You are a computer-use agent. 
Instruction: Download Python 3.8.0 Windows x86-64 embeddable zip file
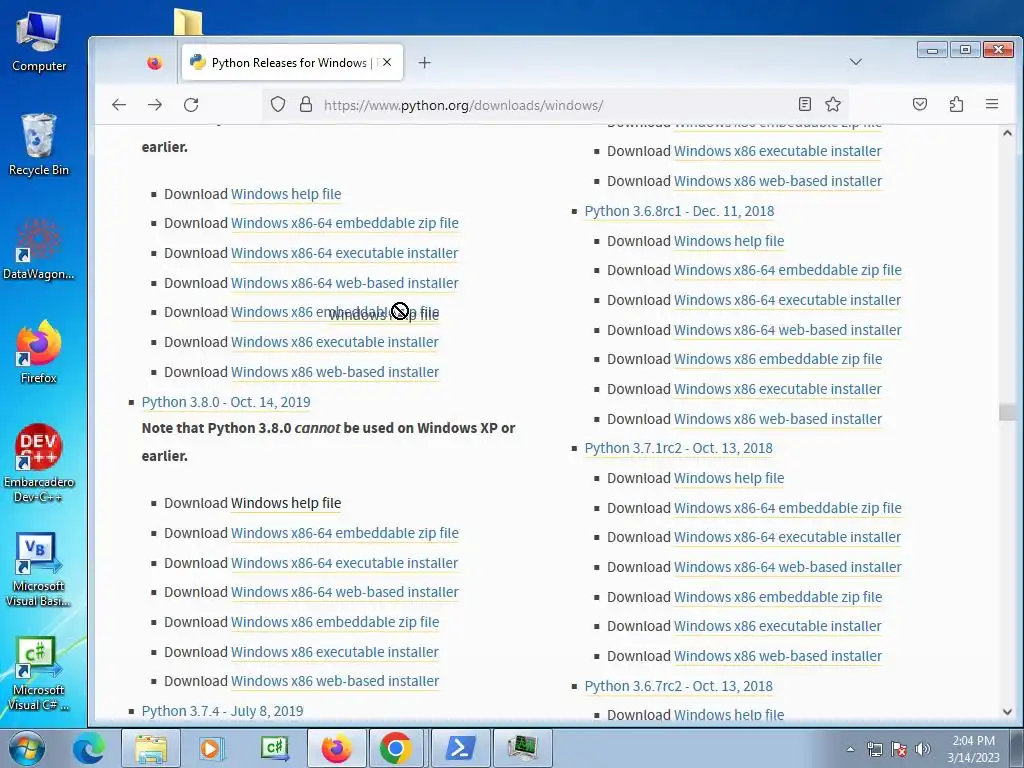[x=345, y=533]
